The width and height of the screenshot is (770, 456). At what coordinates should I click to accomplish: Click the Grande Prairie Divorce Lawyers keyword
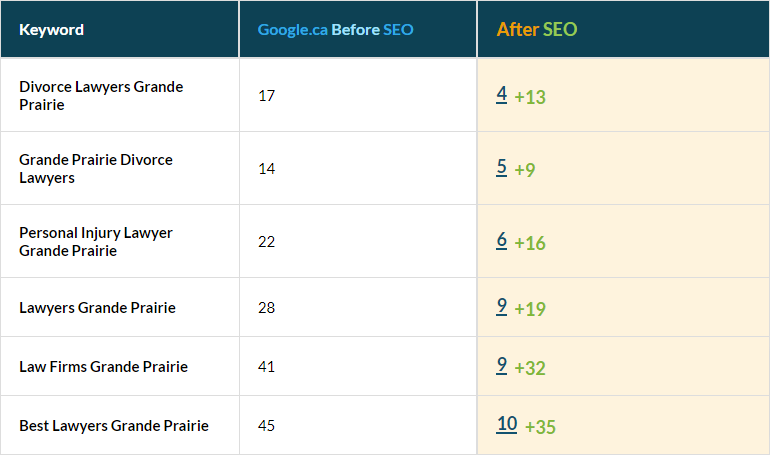point(96,168)
